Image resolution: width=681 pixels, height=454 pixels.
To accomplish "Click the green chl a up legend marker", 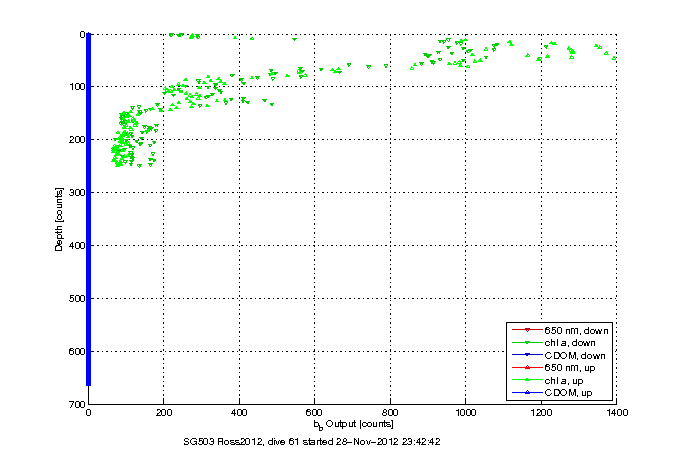I will [x=525, y=382].
